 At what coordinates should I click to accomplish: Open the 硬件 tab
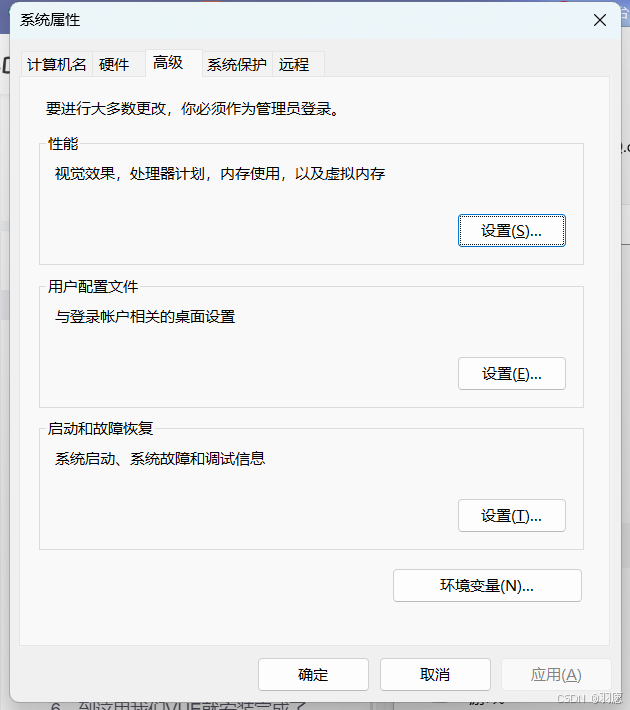(119, 64)
